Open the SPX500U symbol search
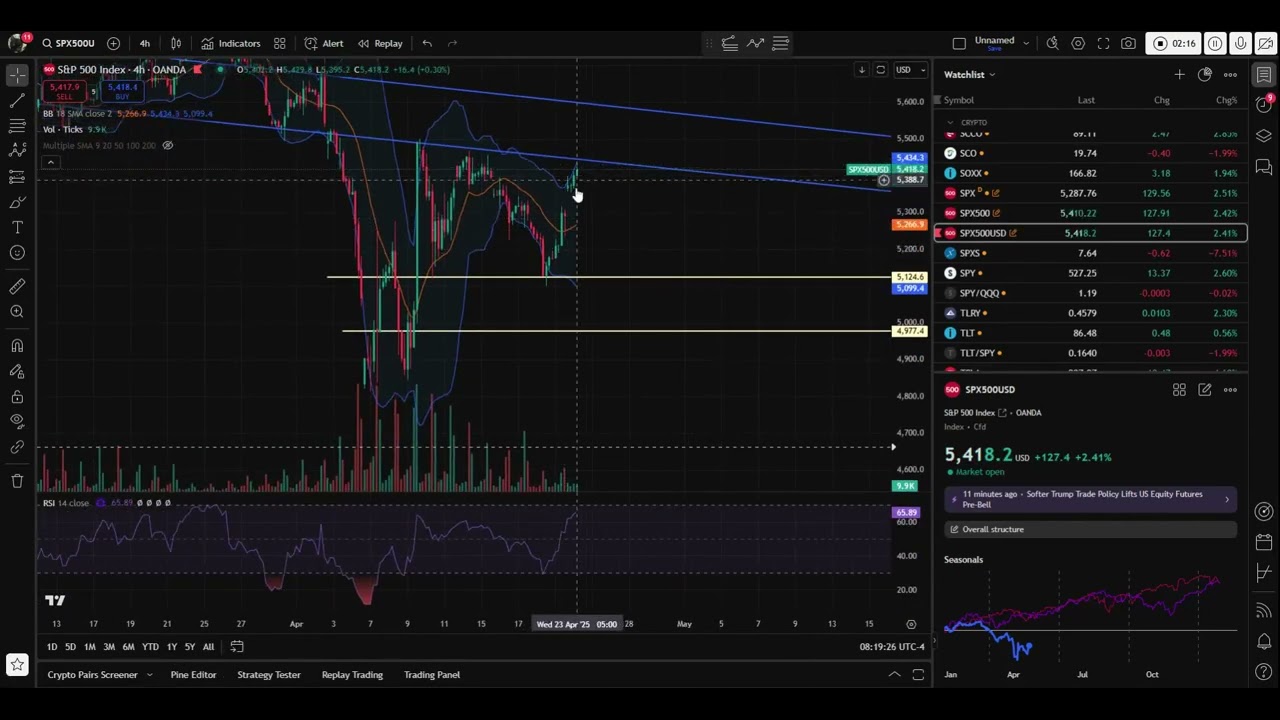Image resolution: width=1280 pixels, height=720 pixels. tap(68, 43)
